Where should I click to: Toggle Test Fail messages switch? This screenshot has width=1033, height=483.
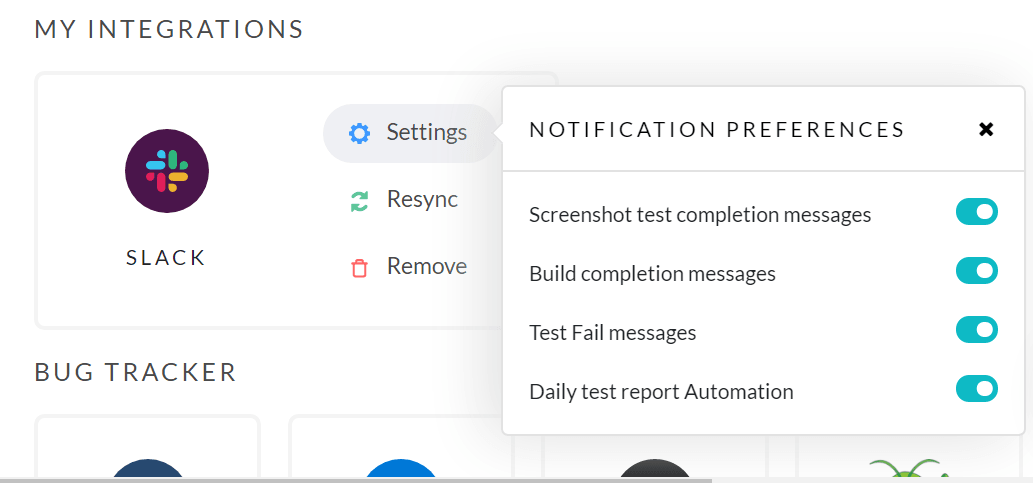click(x=976, y=330)
